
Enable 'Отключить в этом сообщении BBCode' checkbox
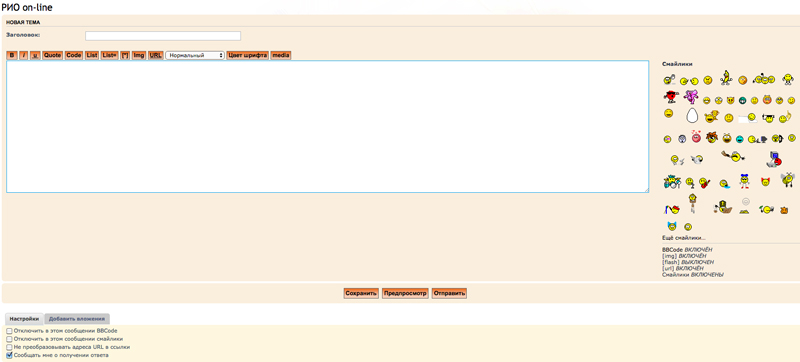click(9, 331)
